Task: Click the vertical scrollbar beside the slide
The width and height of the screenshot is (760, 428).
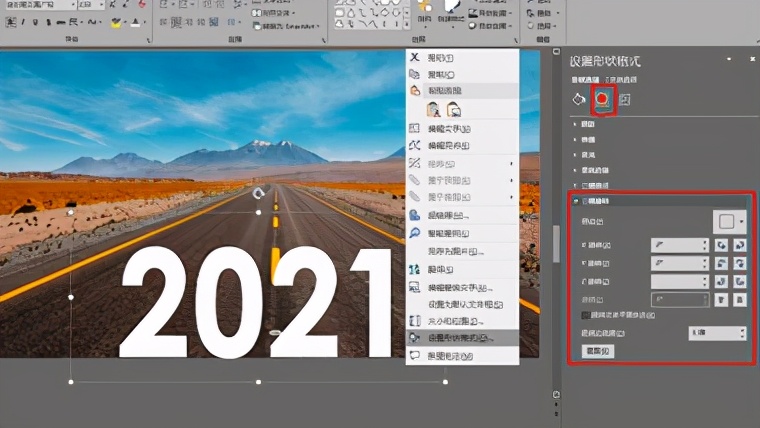Action: click(x=556, y=244)
